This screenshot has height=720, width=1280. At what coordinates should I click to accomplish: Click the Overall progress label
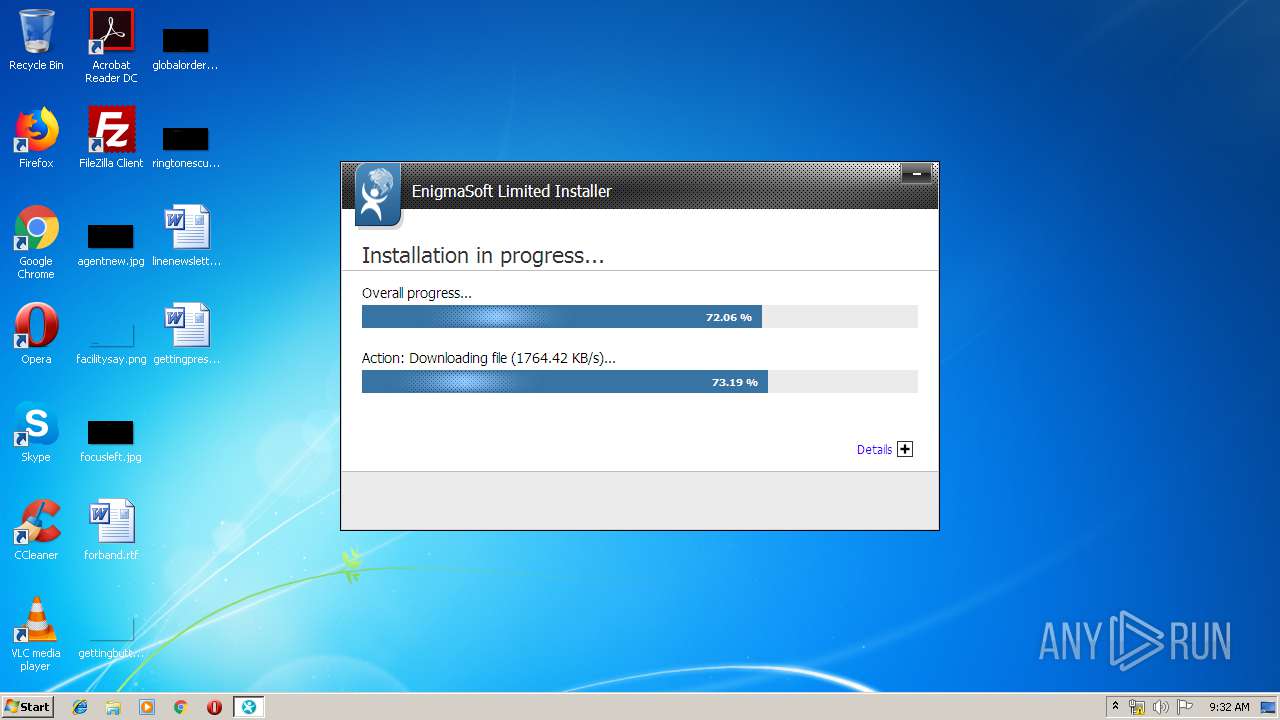(416, 293)
